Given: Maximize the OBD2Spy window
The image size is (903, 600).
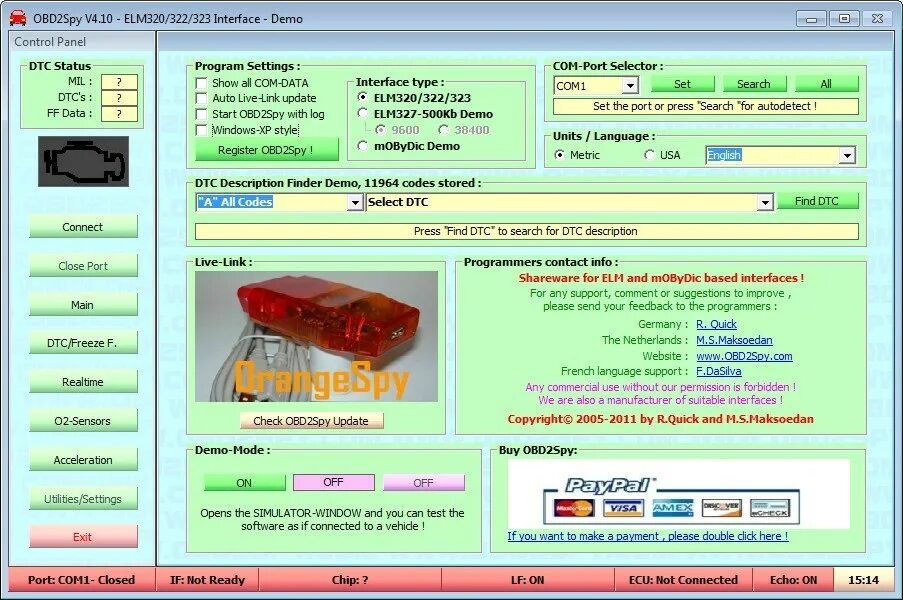Looking at the screenshot, I should tap(844, 19).
